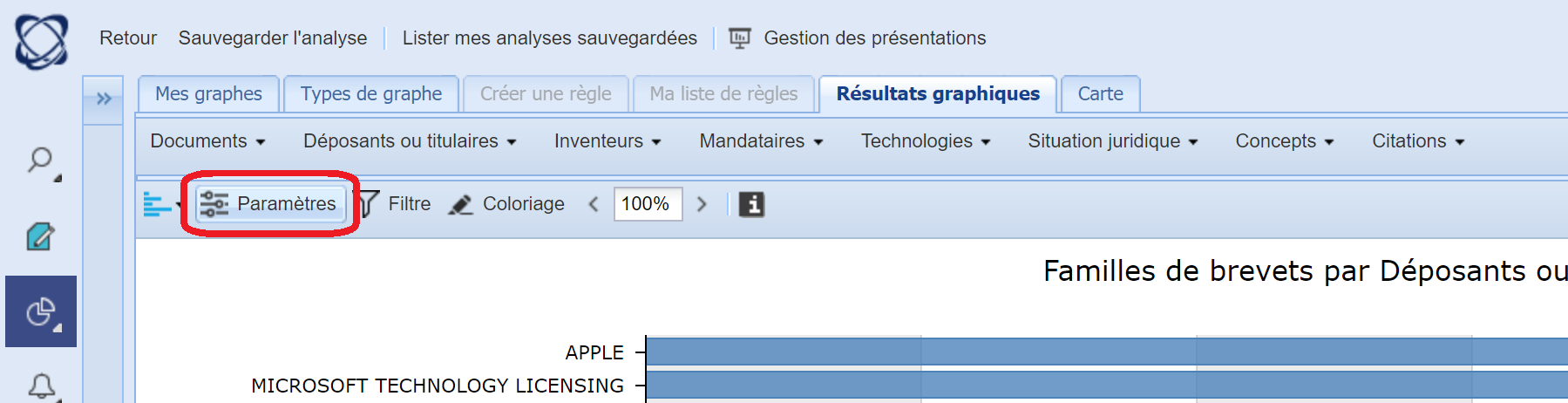The height and width of the screenshot is (403, 1568).
Task: Open the Coloriage tool
Action: [x=507, y=204]
